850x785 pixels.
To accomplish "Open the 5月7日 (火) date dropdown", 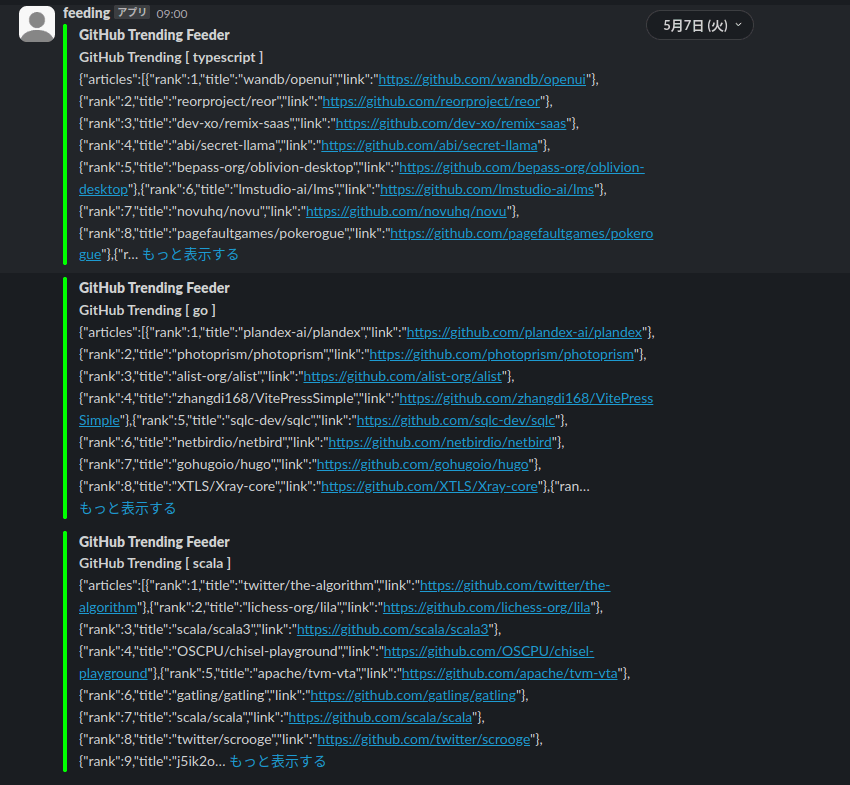I will click(699, 24).
